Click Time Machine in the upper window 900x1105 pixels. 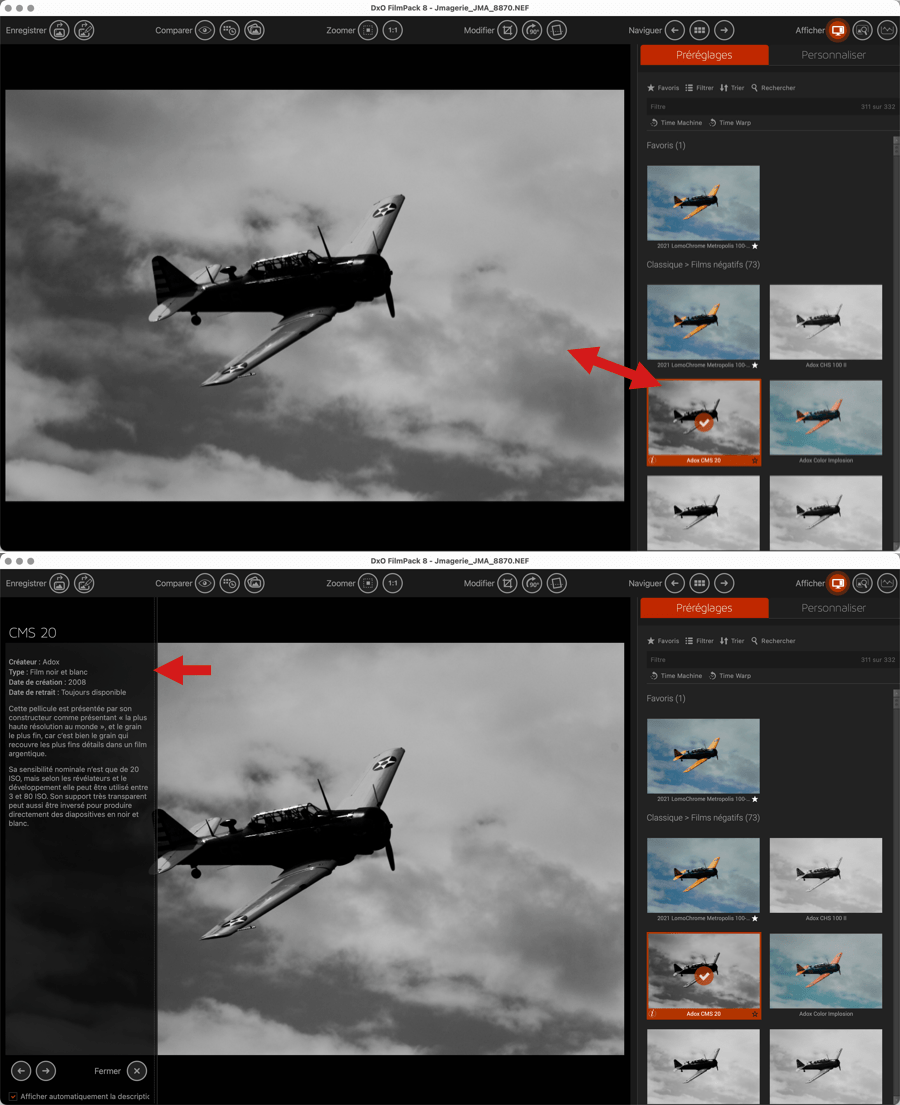click(676, 123)
